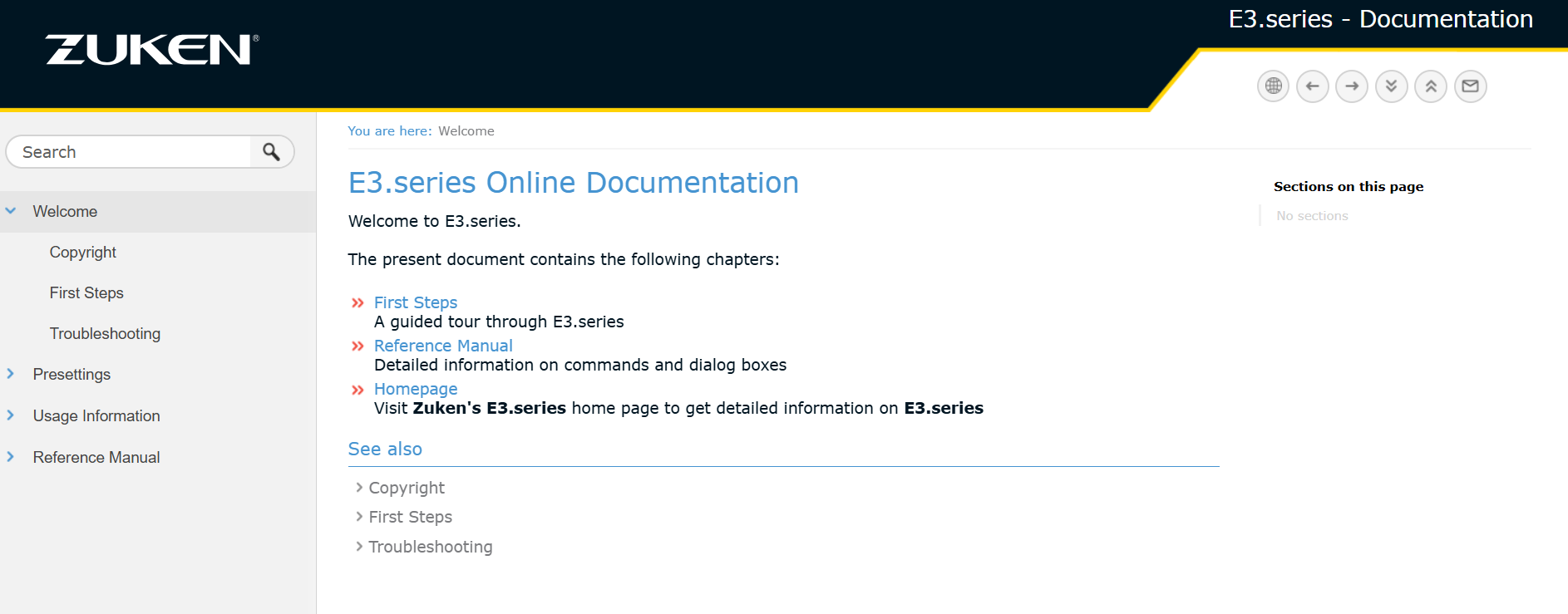Screen dimensions: 1568x614
Task: Open Copyright in sidebar tree
Action: (x=83, y=252)
